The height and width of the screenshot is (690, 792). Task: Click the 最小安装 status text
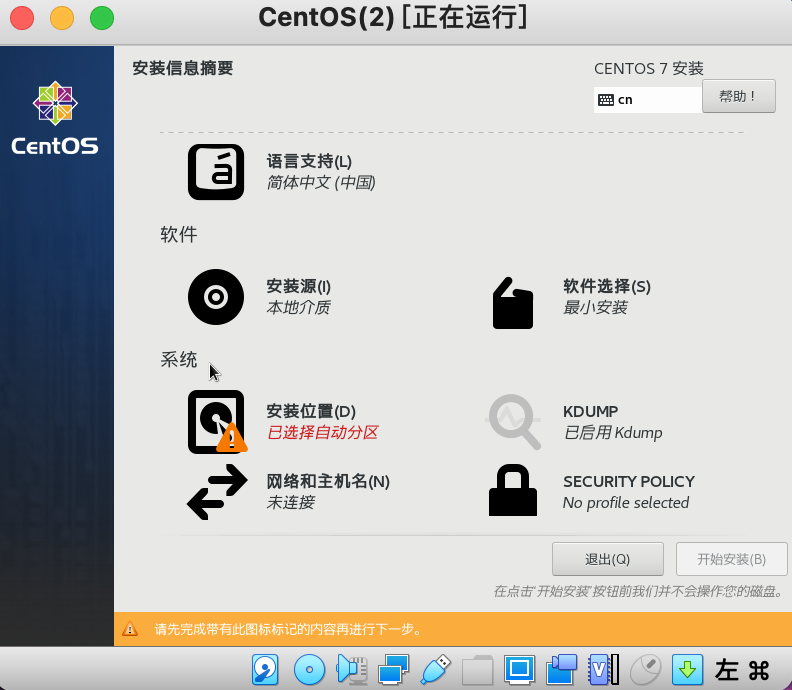[x=596, y=307]
